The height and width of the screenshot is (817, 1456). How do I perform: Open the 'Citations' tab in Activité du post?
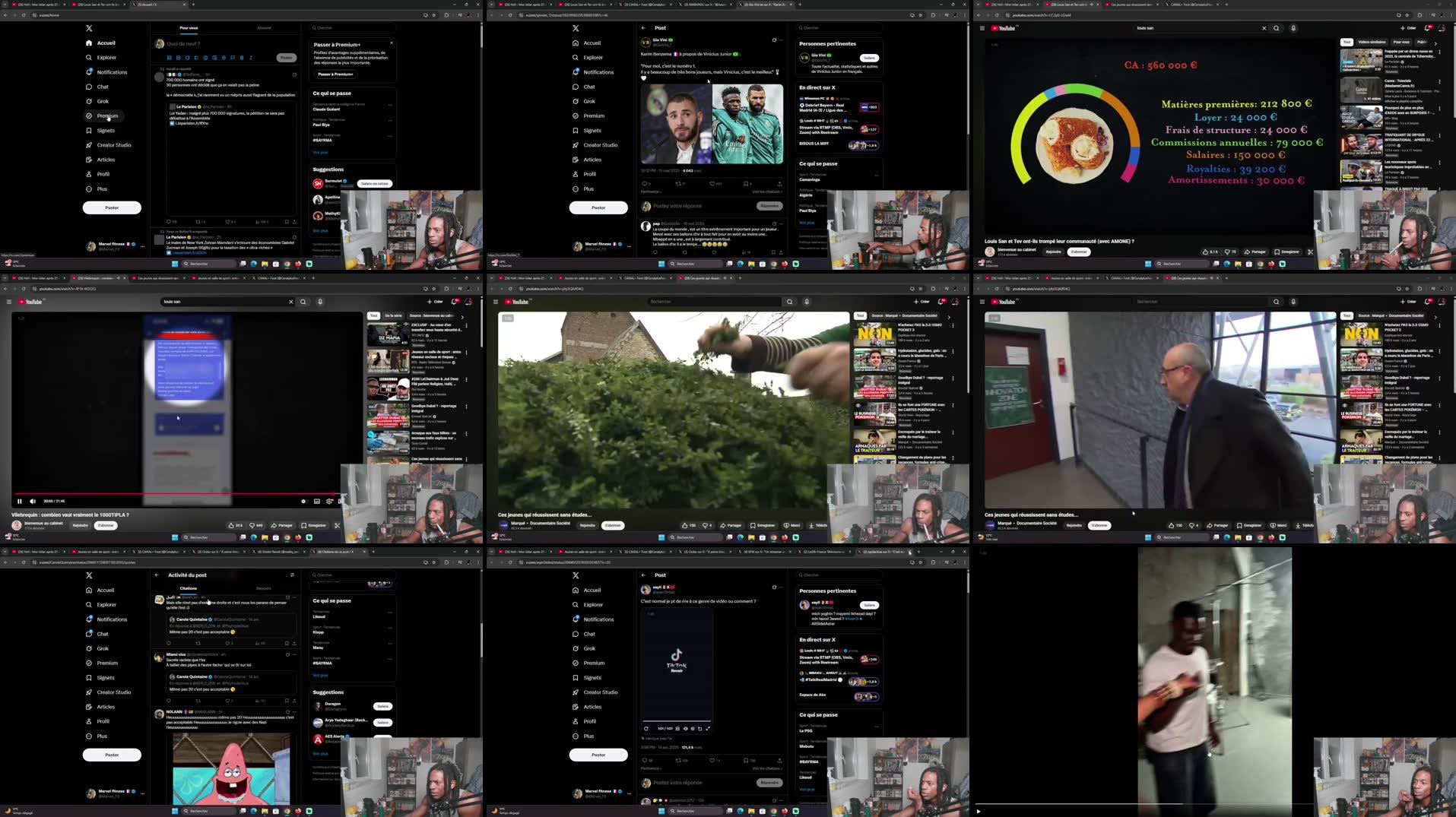[x=187, y=588]
